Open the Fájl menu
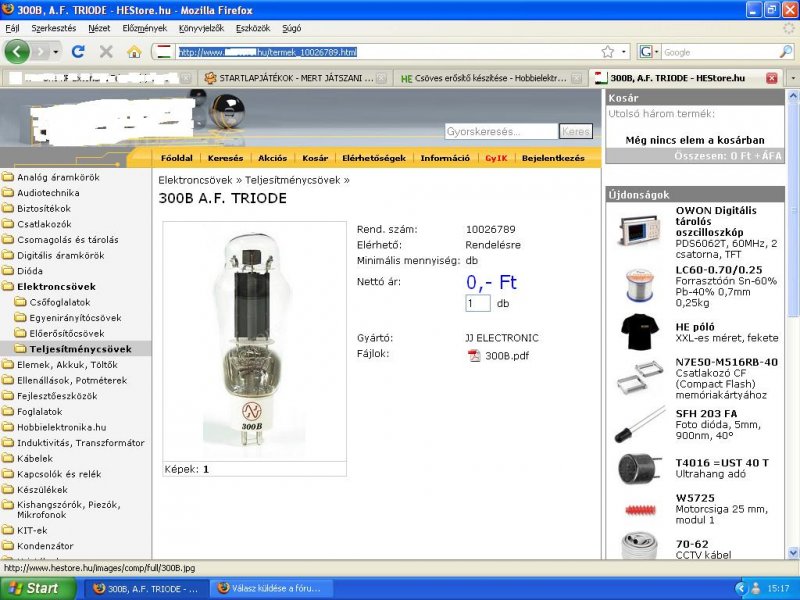Viewport: 800px width, 600px height. click(x=12, y=28)
